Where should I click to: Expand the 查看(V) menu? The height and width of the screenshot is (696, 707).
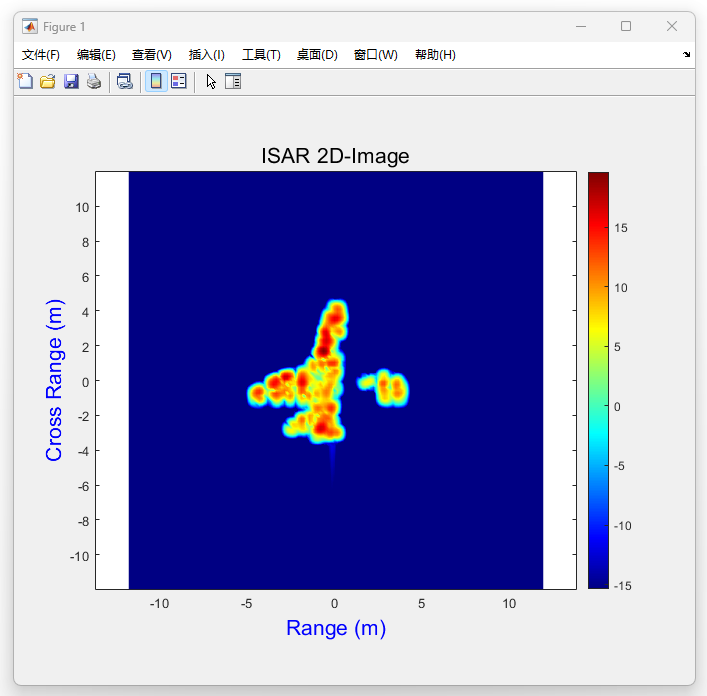point(152,55)
